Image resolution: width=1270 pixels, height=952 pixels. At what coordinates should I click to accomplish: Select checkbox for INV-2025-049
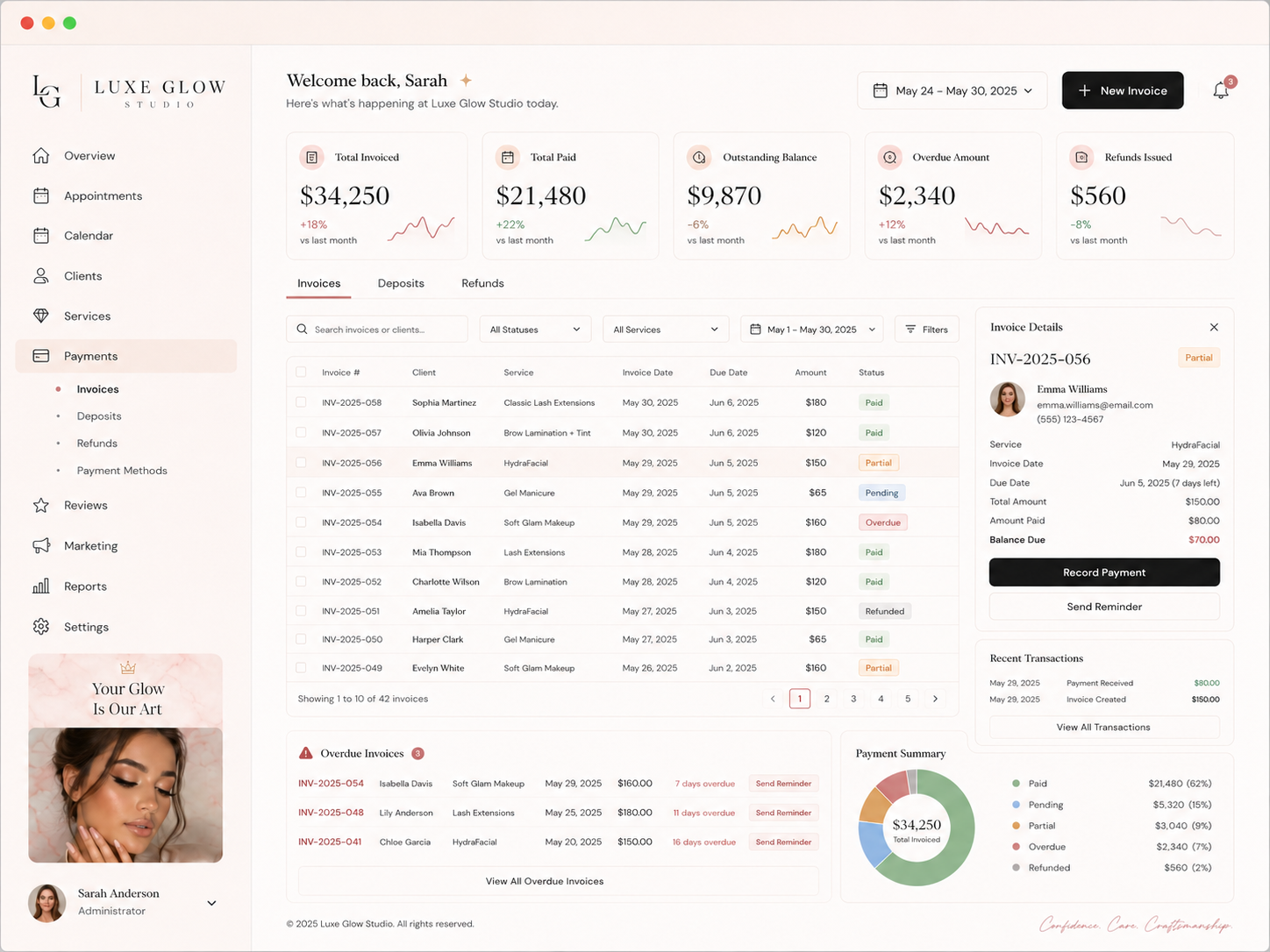coord(301,668)
